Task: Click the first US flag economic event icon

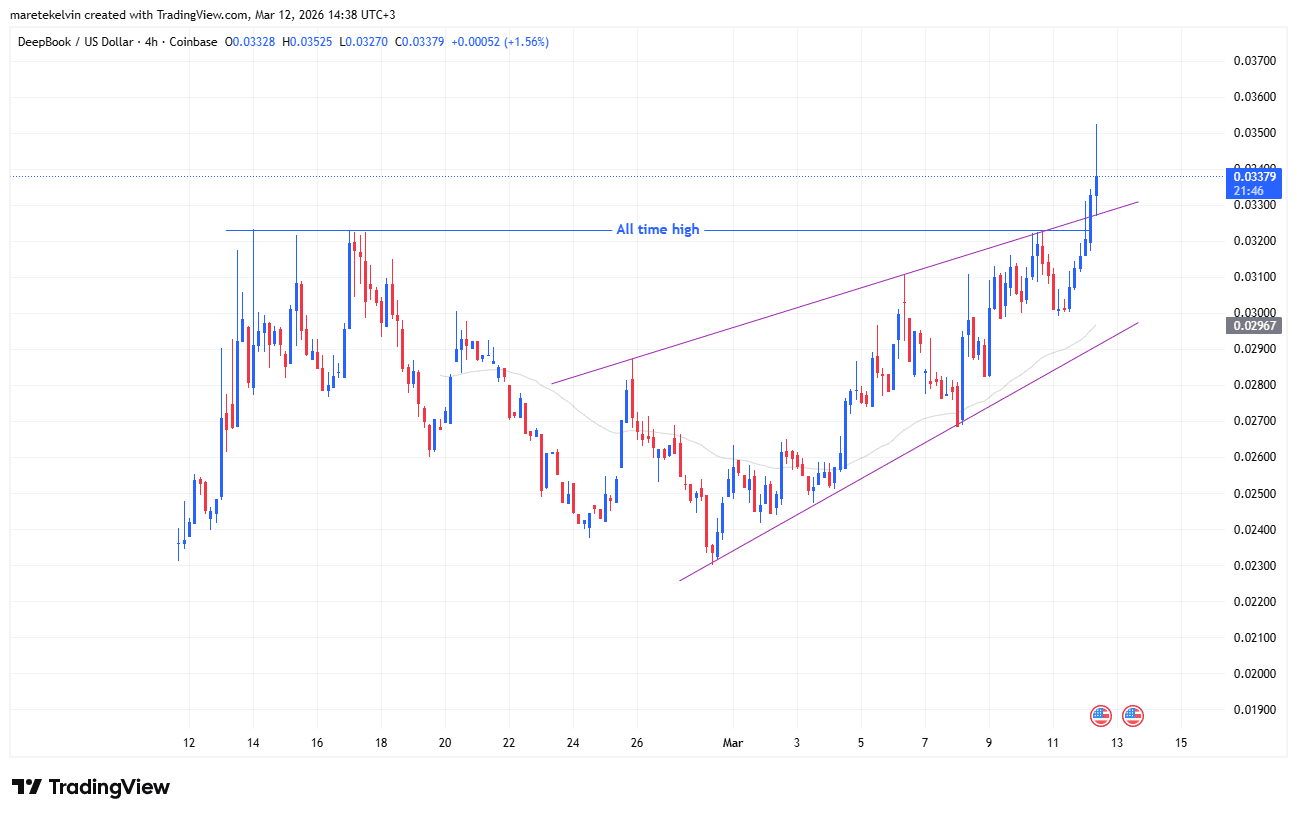Action: click(1101, 715)
